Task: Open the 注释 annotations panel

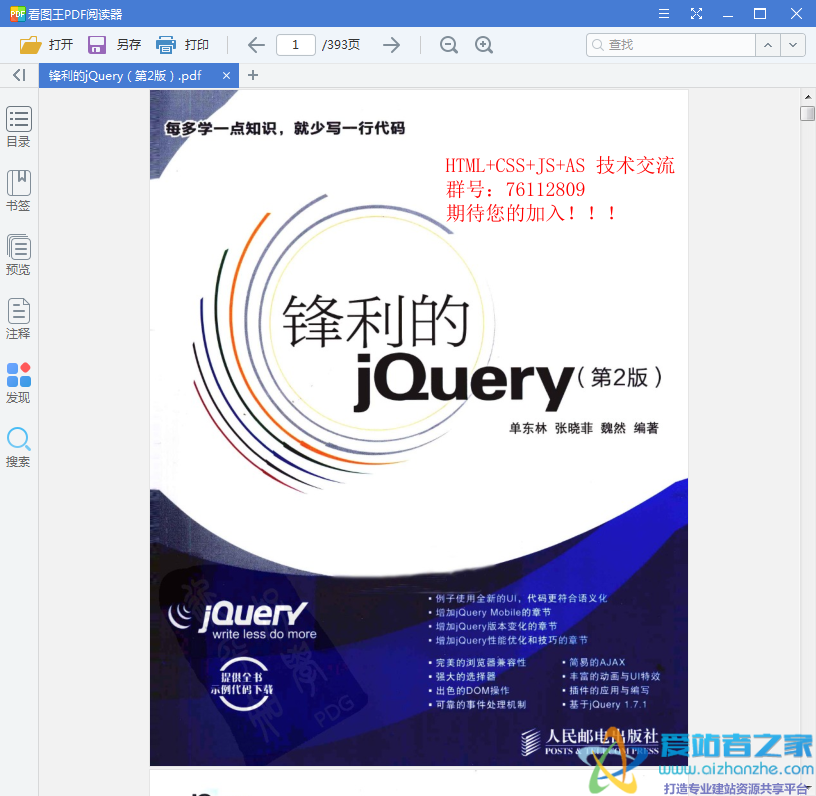Action: (19, 319)
